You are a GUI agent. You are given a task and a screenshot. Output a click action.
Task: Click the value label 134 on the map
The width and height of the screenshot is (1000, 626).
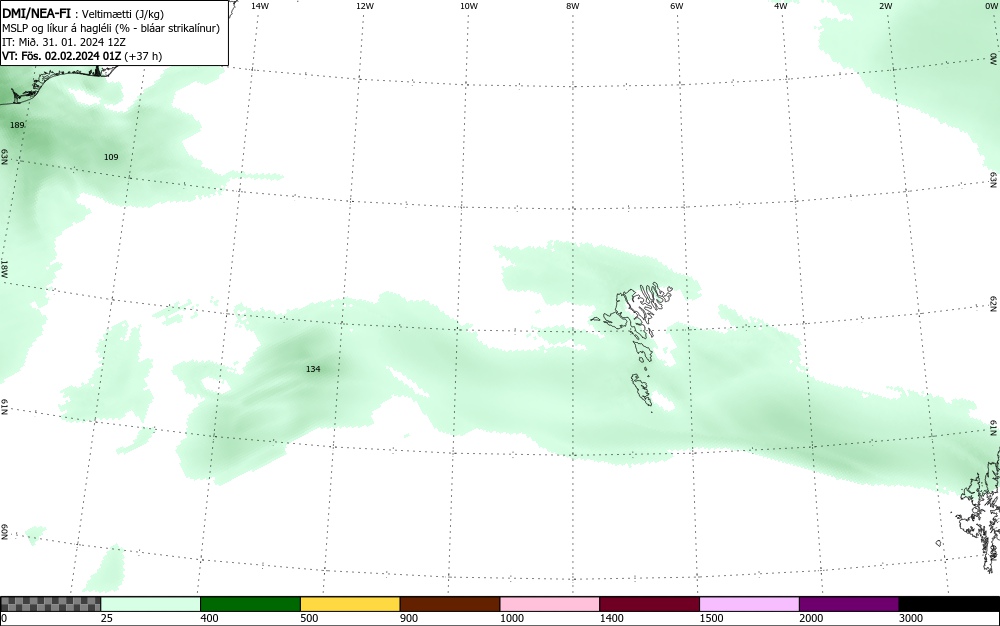[313, 369]
